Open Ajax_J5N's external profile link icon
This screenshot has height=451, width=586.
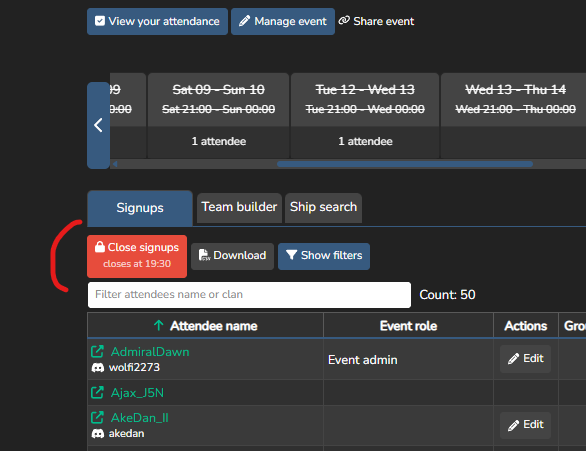coord(98,392)
